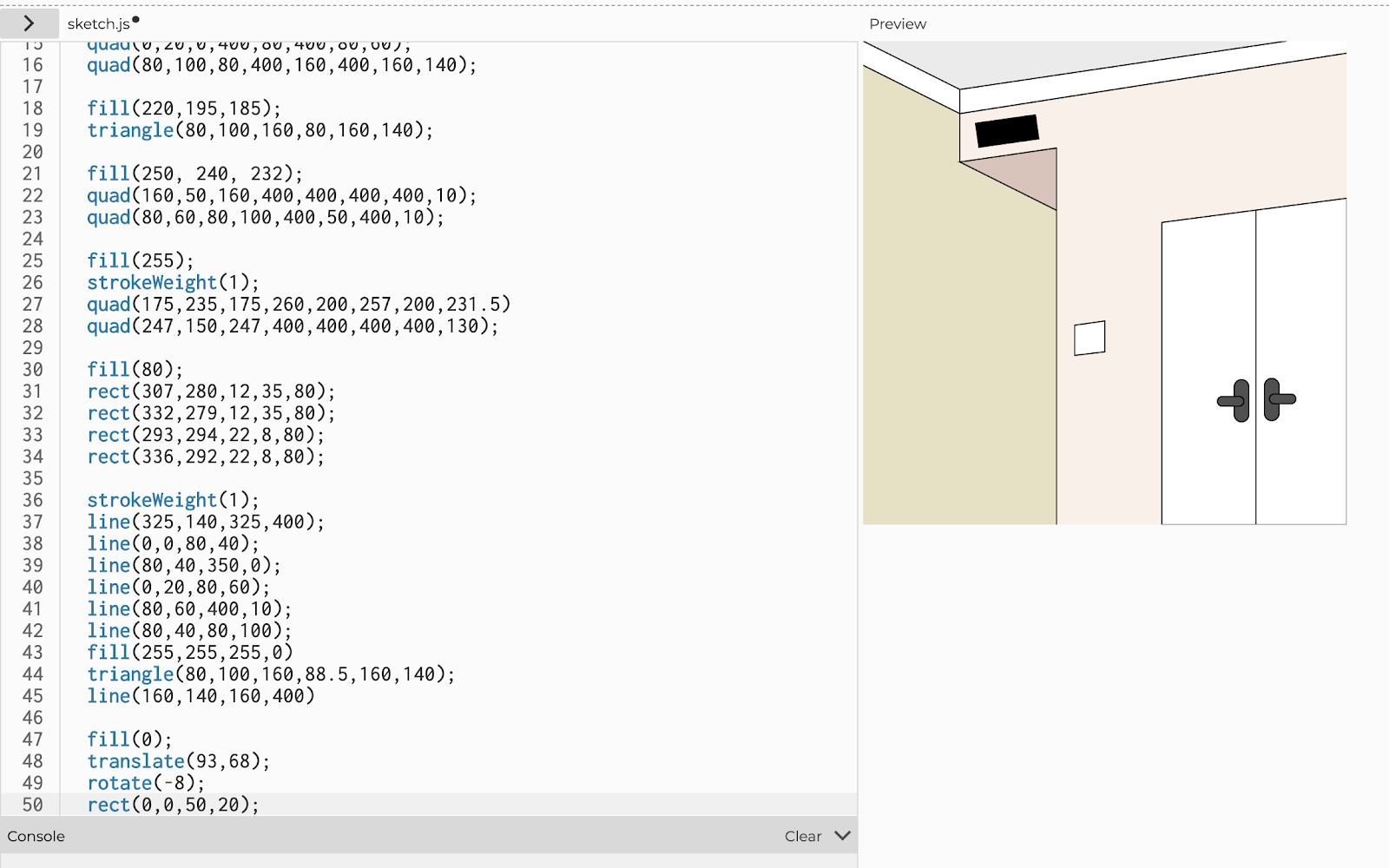
Task: Switch to the sketch.js tab
Action: point(98,23)
